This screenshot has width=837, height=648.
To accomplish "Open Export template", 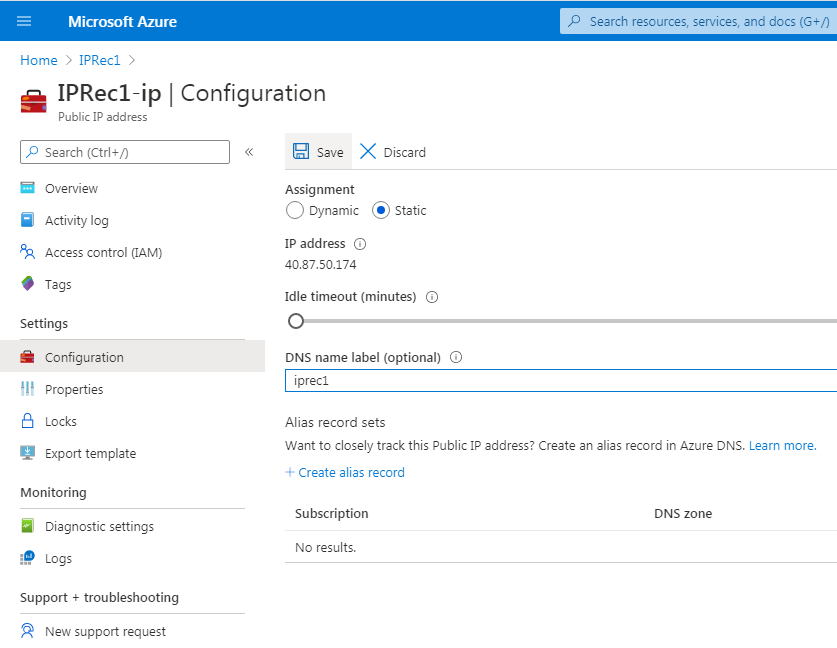I will coord(90,453).
